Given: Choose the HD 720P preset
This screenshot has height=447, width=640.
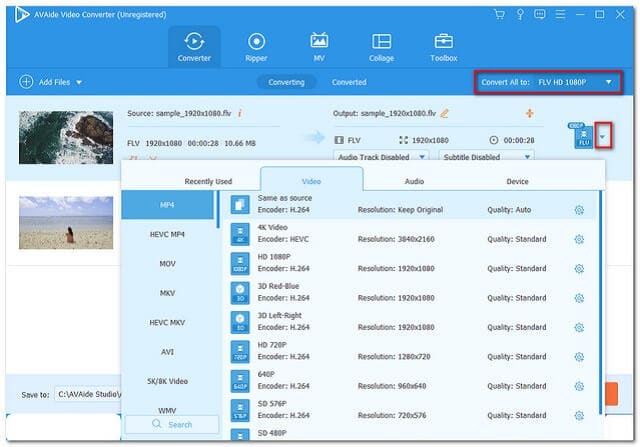Looking at the screenshot, I should 409,351.
